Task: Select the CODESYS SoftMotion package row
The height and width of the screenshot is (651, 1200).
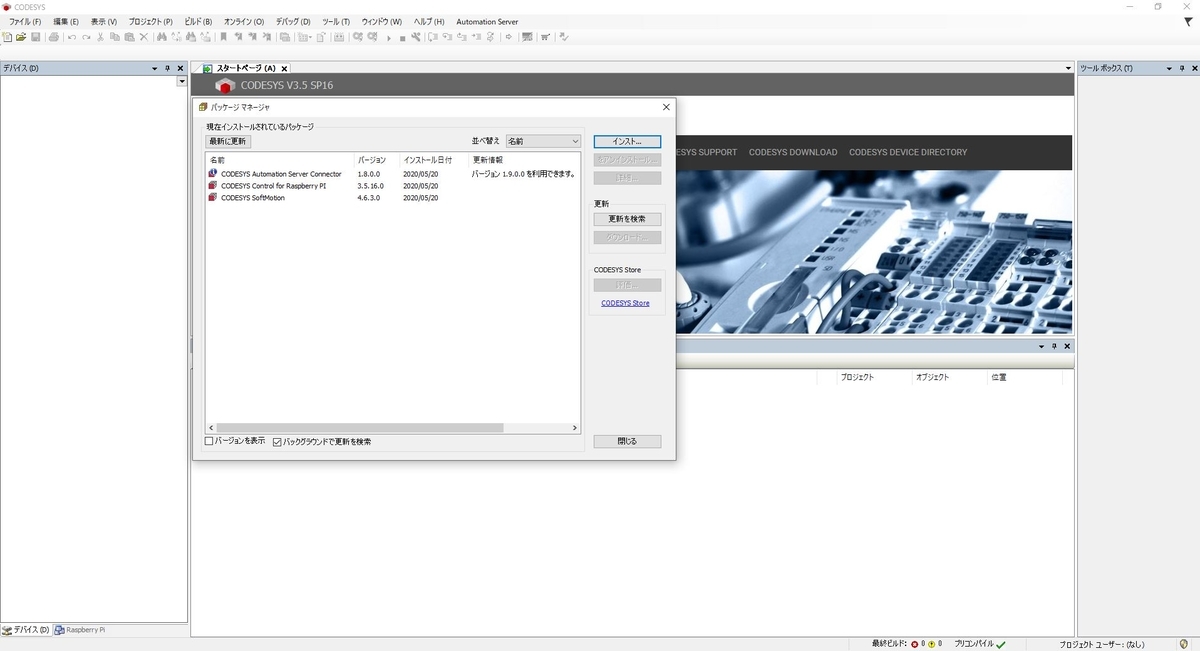Action: click(x=392, y=197)
